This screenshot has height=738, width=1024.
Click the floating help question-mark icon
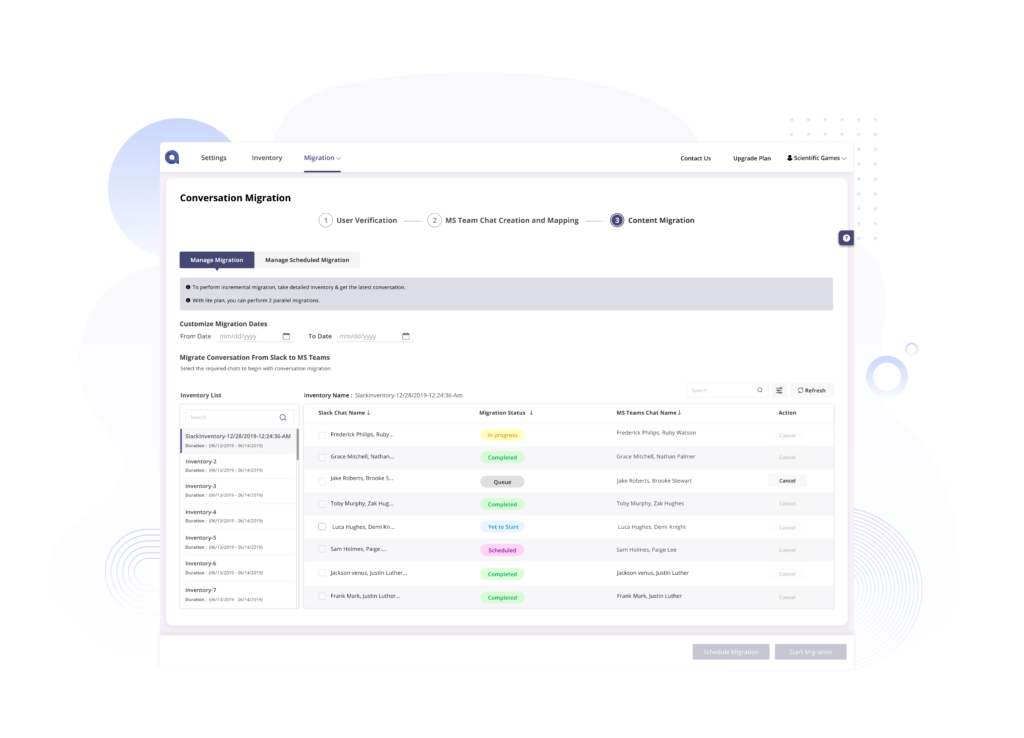pos(845,237)
